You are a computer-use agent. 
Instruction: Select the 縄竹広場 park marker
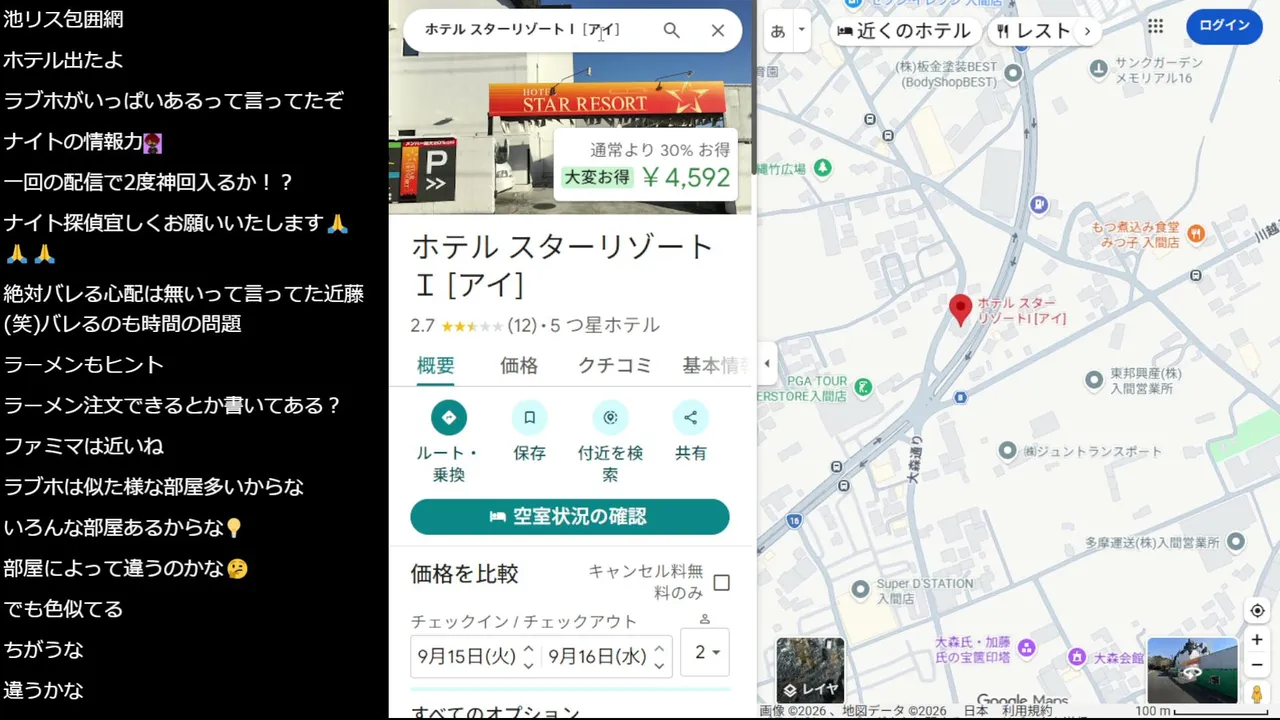coord(822,168)
